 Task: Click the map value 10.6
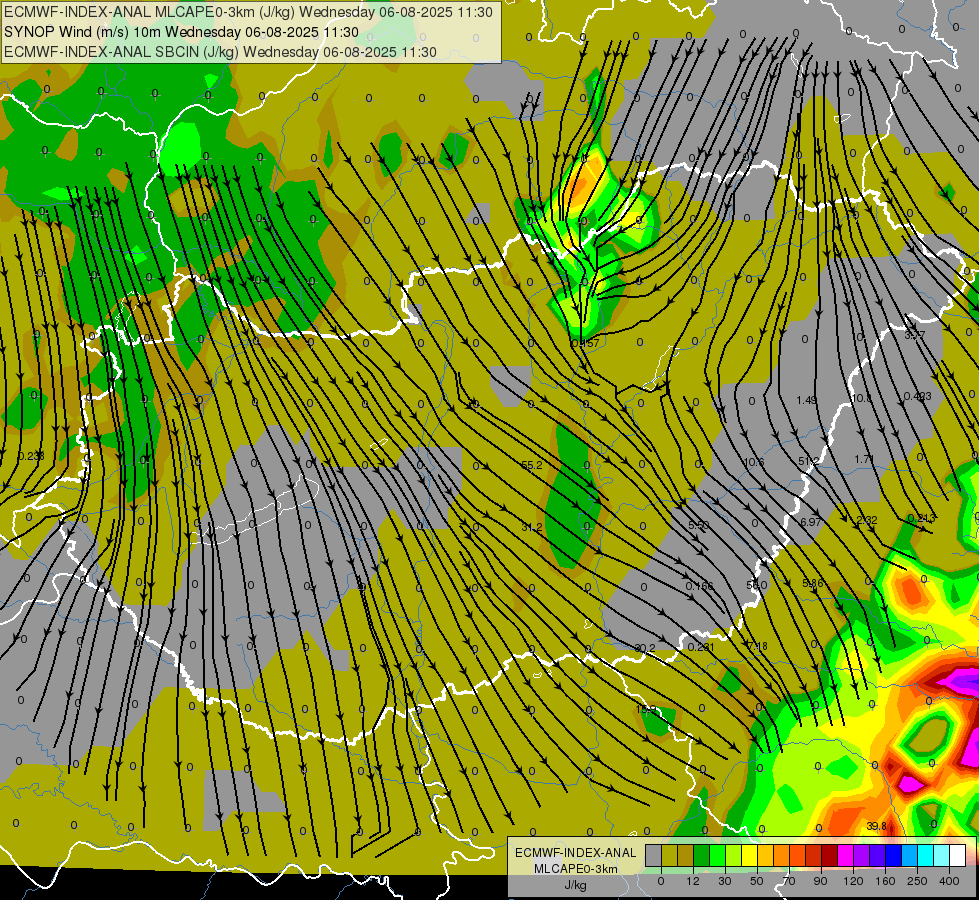coord(754,462)
